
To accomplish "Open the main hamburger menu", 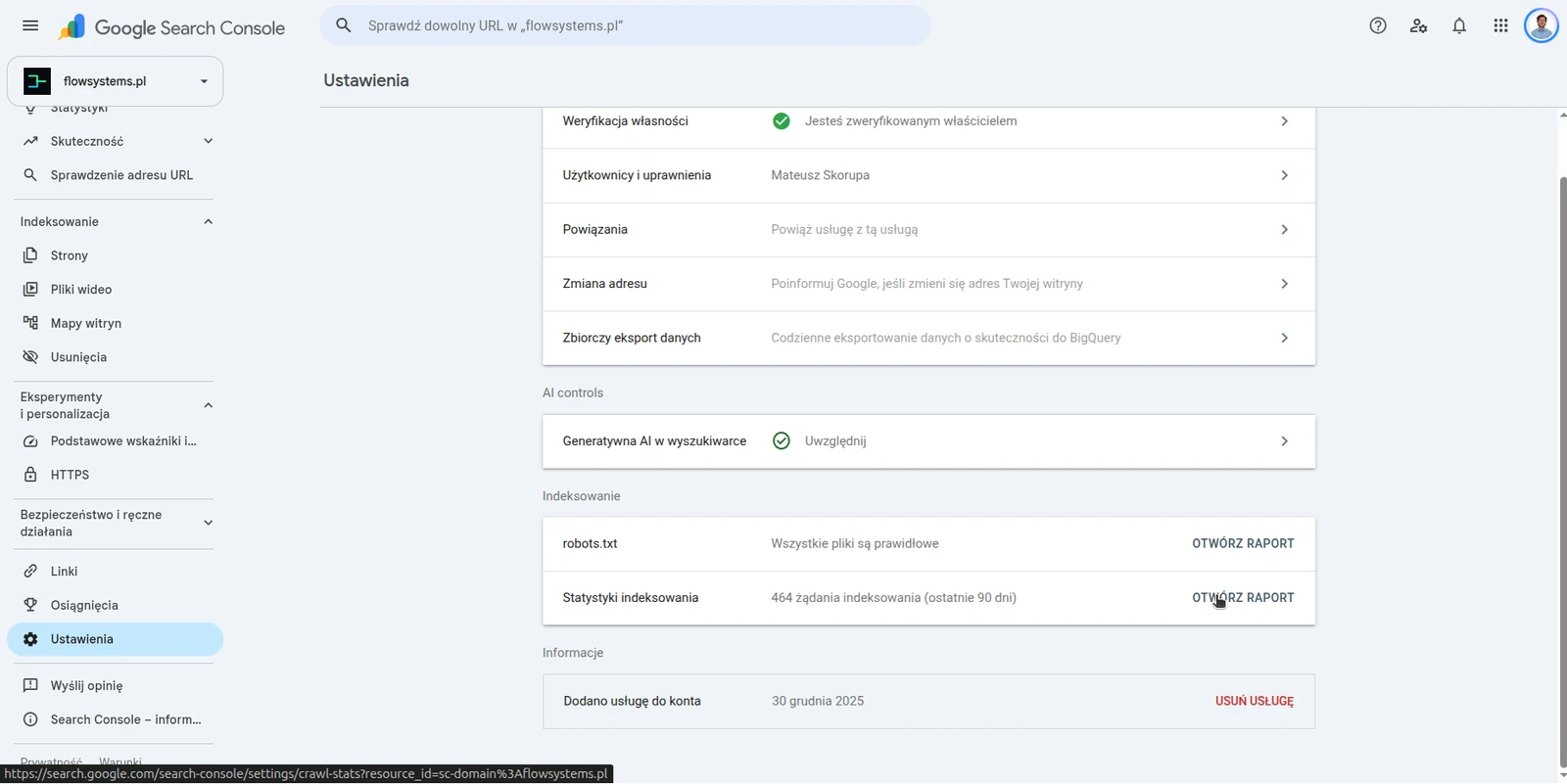I will click(x=30, y=25).
